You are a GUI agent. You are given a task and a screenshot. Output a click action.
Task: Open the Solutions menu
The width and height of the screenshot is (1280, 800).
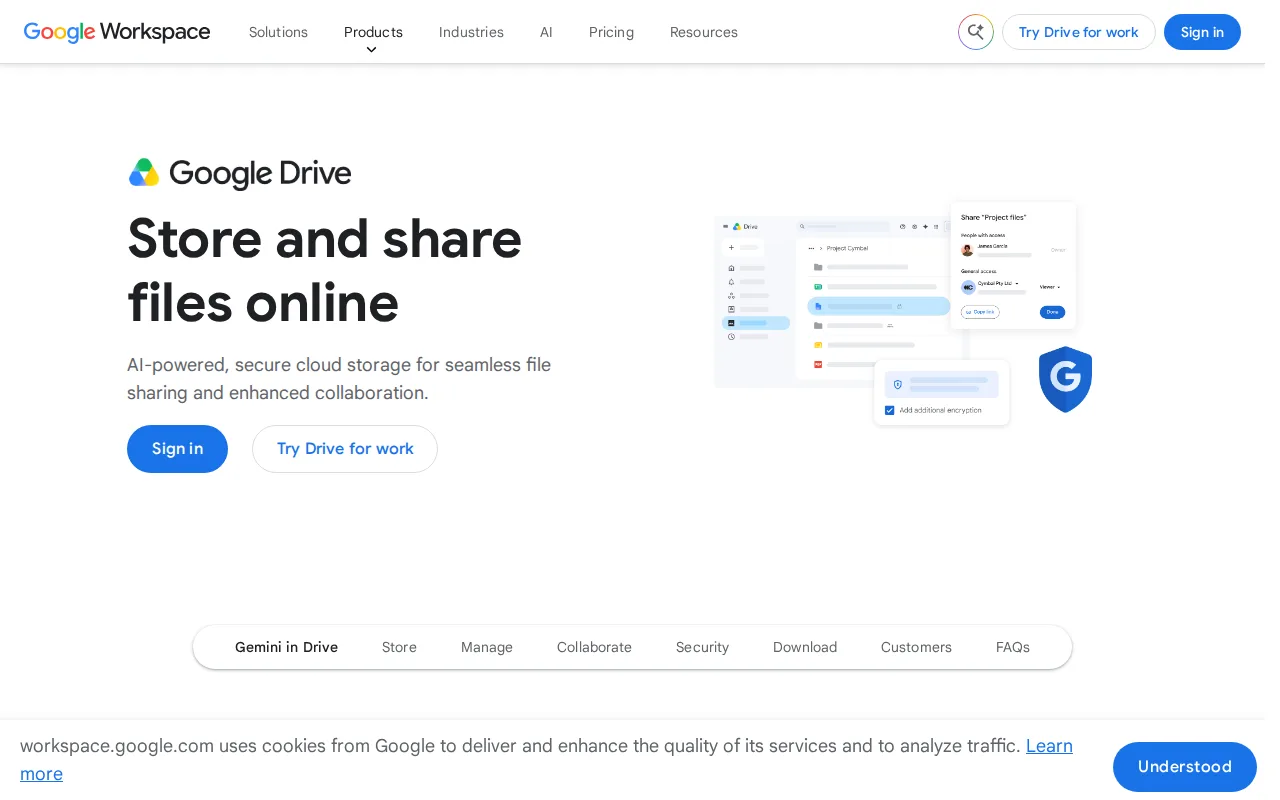pos(278,32)
